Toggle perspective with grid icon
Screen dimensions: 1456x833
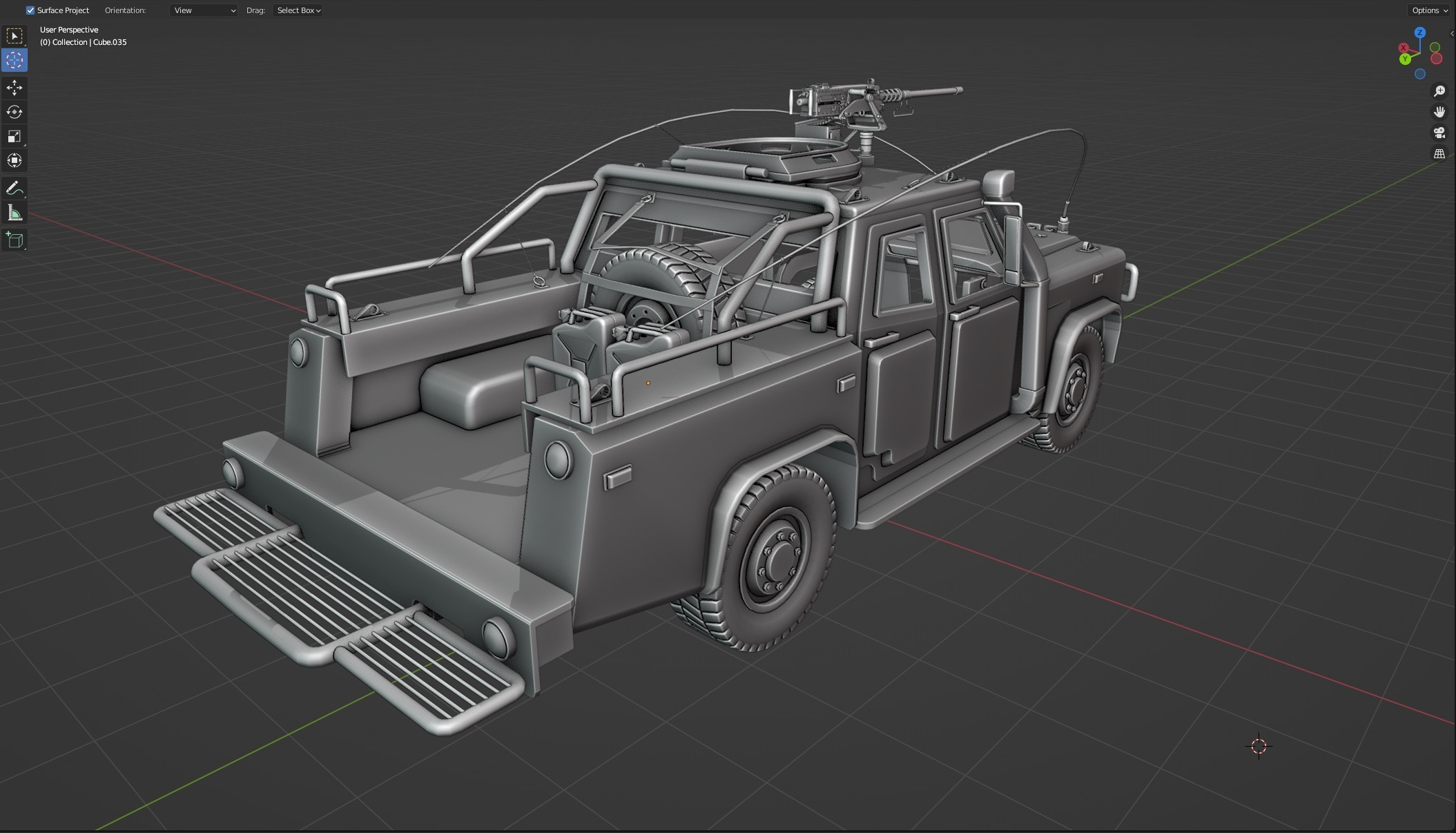click(x=1440, y=153)
